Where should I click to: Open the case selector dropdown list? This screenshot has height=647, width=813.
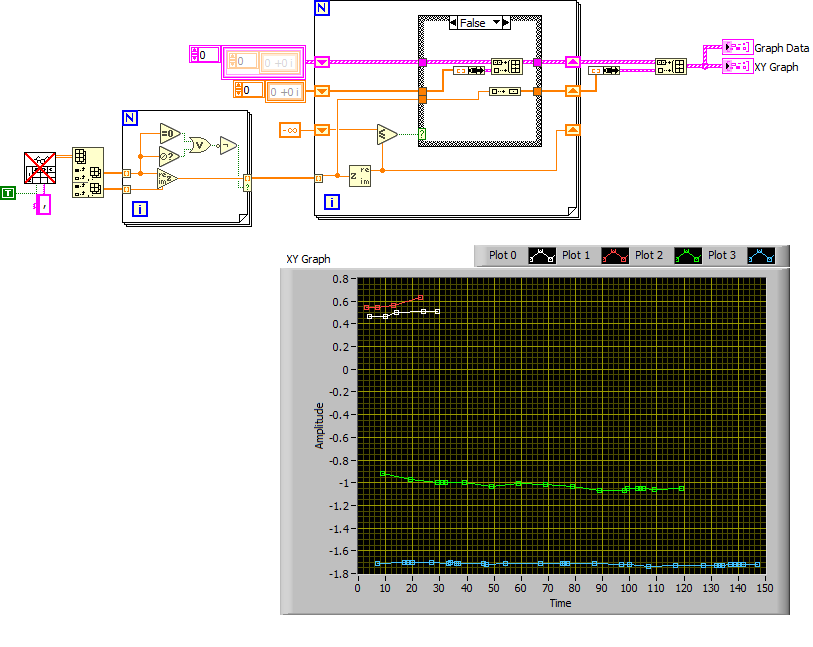(x=496, y=22)
